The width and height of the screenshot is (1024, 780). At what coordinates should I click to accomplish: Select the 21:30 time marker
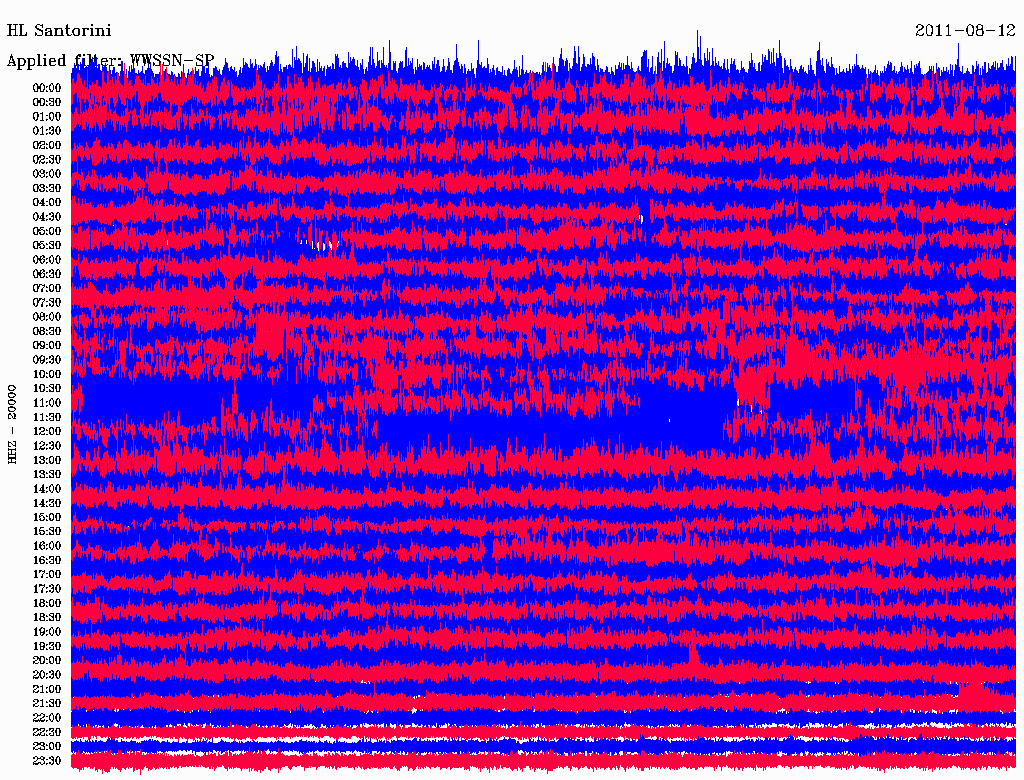point(47,704)
